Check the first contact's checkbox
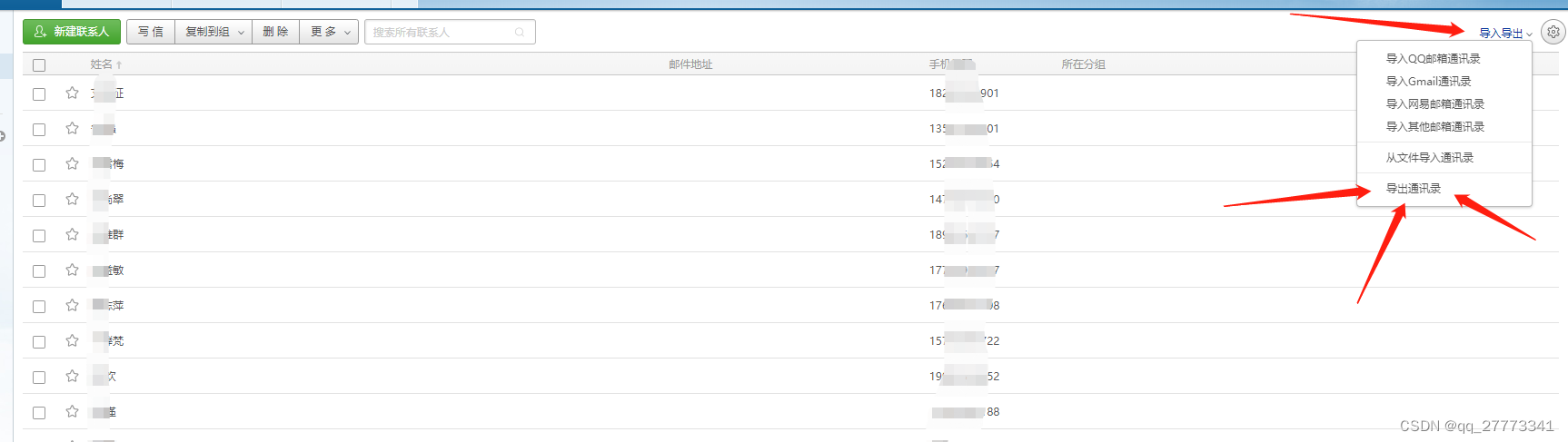 point(39,94)
